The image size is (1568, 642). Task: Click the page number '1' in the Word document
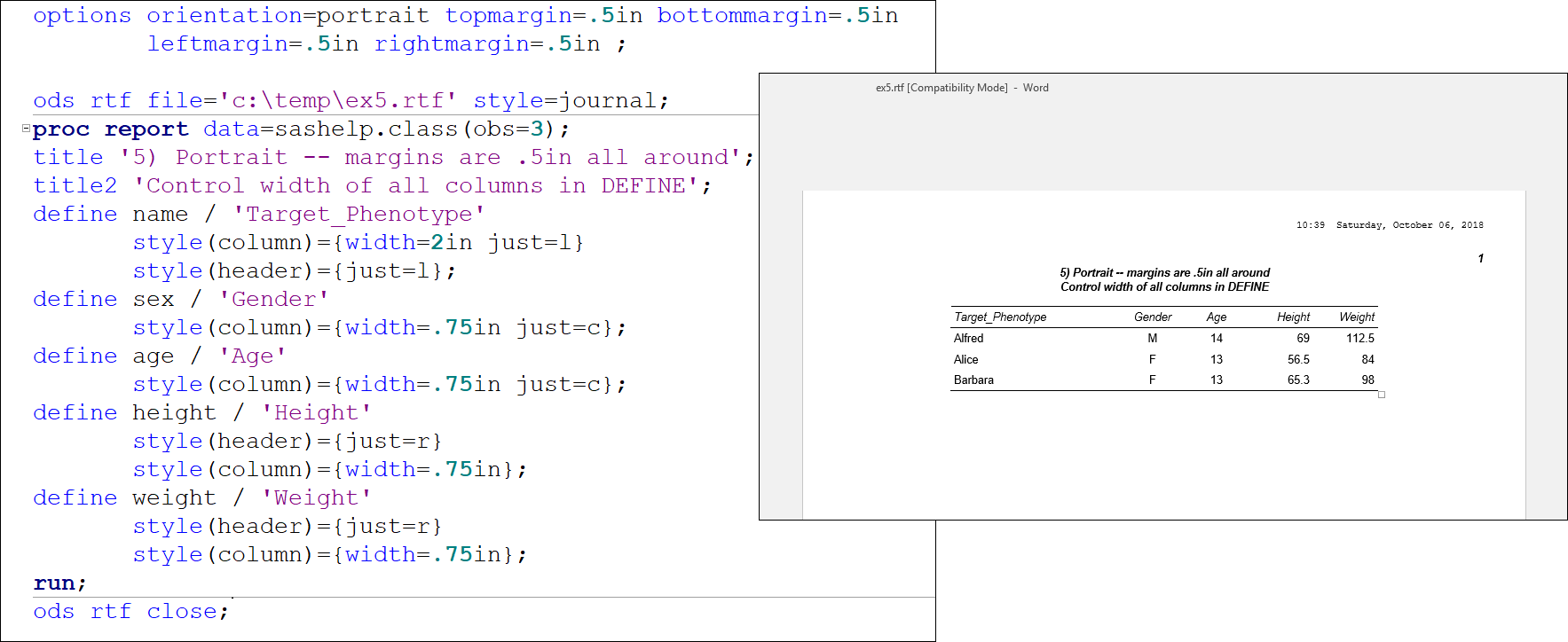point(1481,258)
